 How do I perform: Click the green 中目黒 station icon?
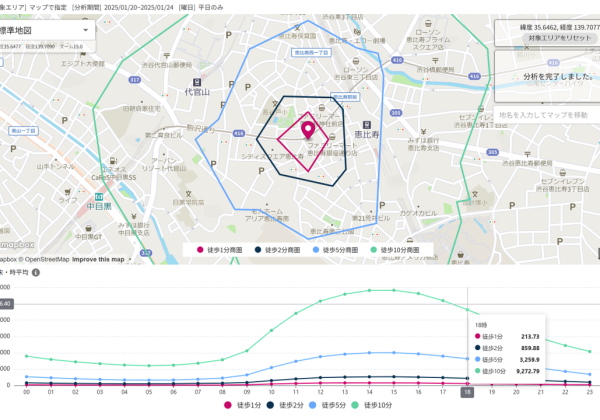[99, 197]
